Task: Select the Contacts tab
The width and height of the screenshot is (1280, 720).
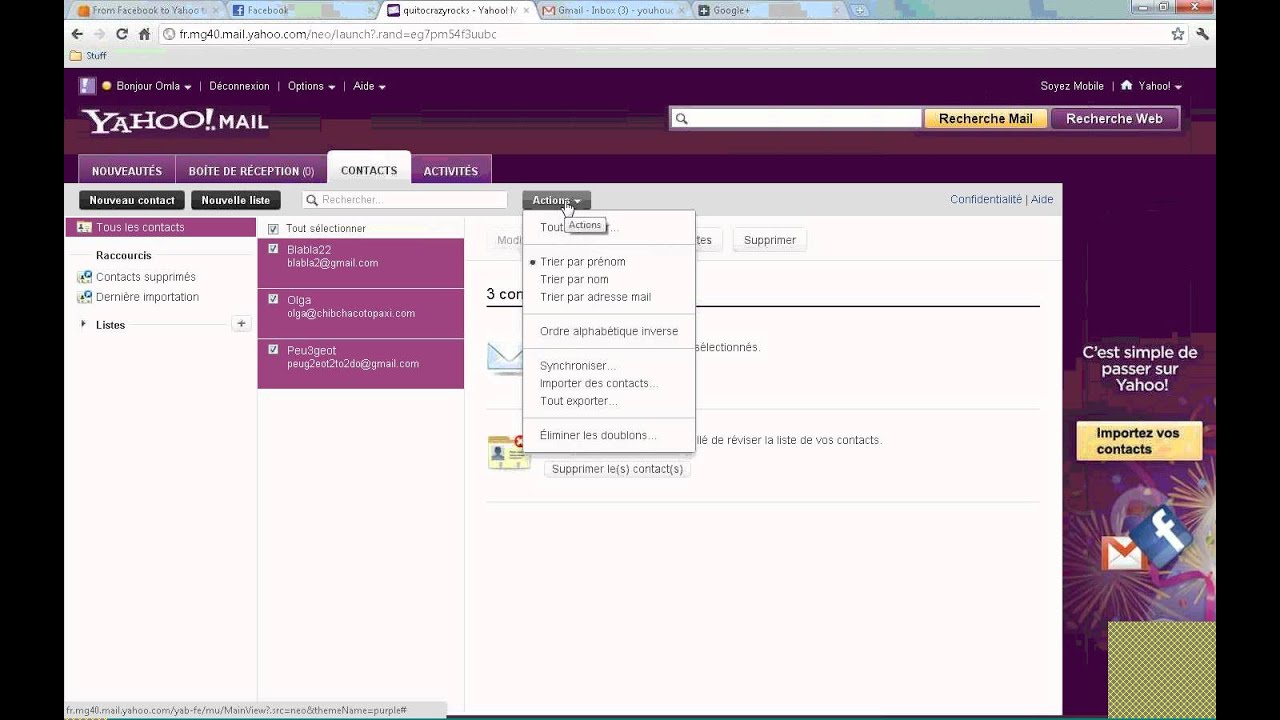Action: (369, 170)
